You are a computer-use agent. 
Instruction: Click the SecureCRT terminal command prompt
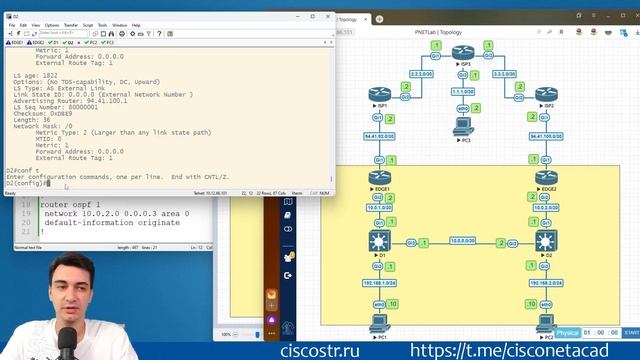(28, 183)
